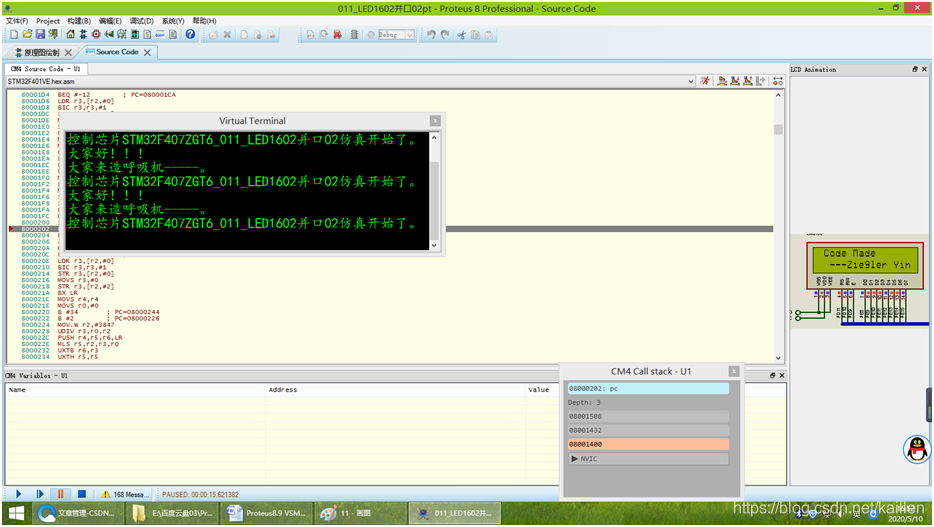This screenshot has width=934, height=527.
Task: Open Schematic Capture from the toolbar icon
Action: click(83, 35)
